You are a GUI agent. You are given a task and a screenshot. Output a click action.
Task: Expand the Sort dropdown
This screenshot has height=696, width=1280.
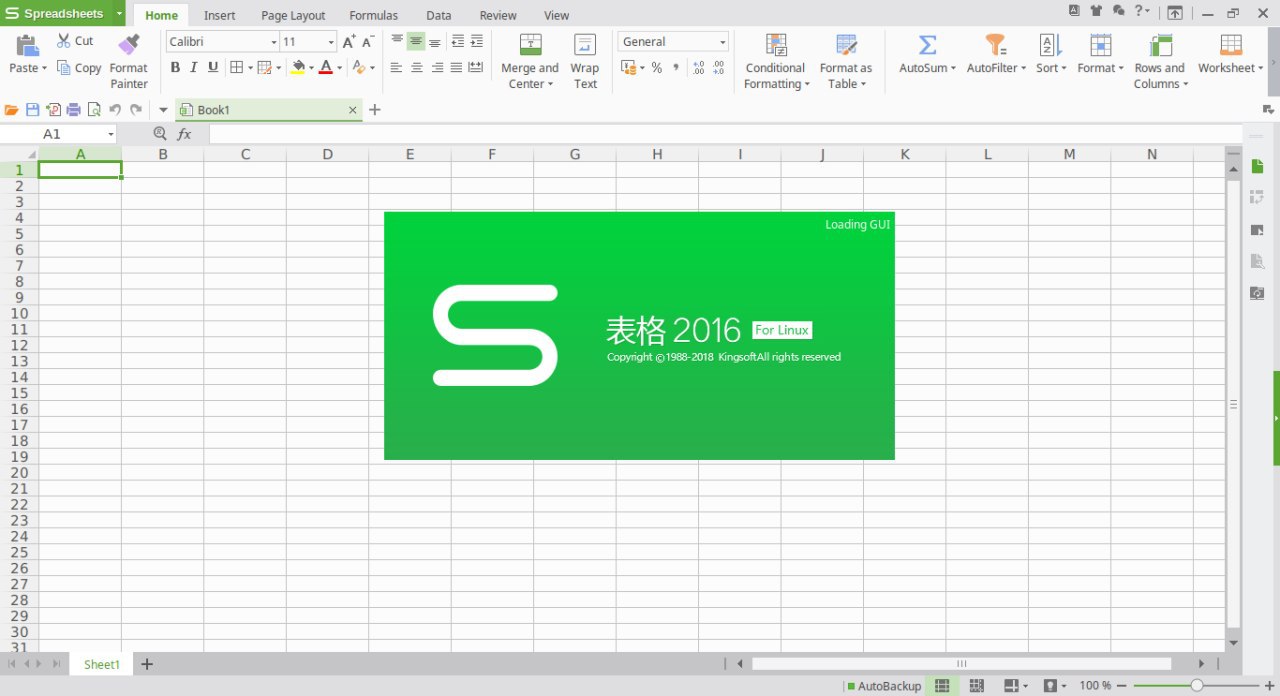[x=1064, y=69]
